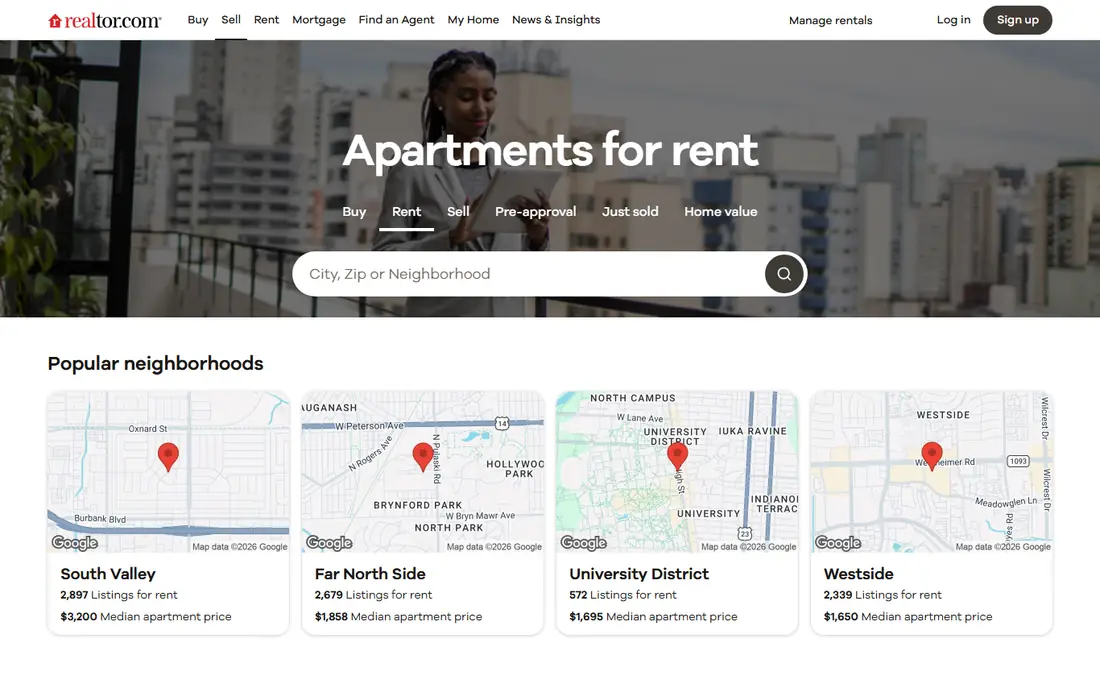
Task: Open My Home navigation item
Action: [x=473, y=20]
